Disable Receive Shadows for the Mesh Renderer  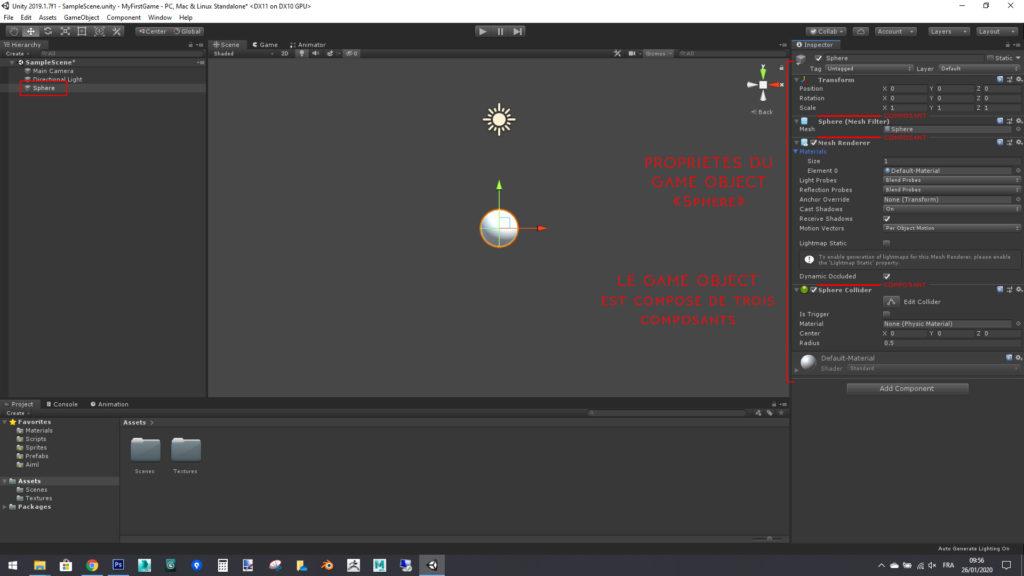[x=886, y=218]
